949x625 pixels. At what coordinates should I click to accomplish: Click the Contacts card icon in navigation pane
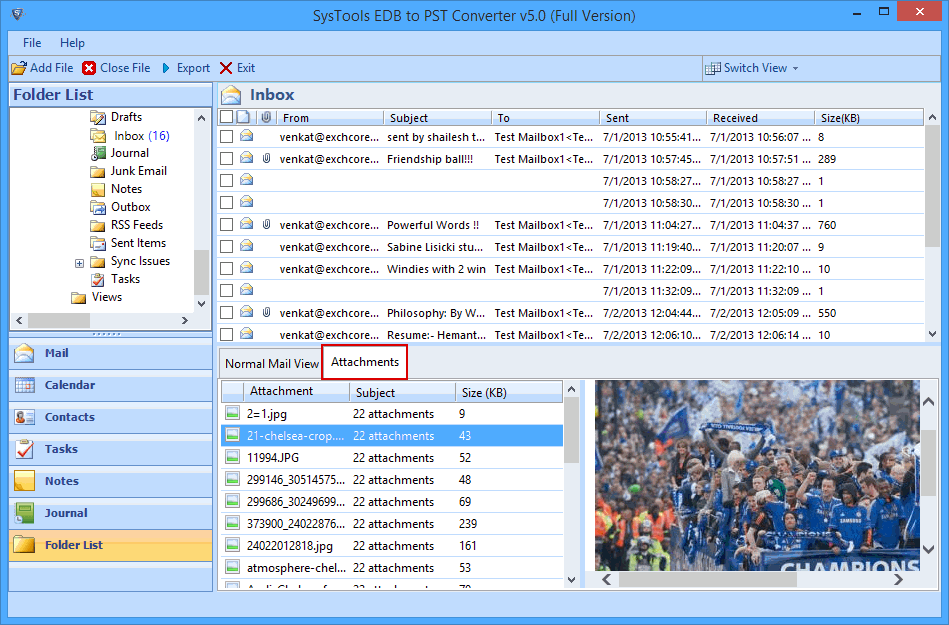coord(25,417)
